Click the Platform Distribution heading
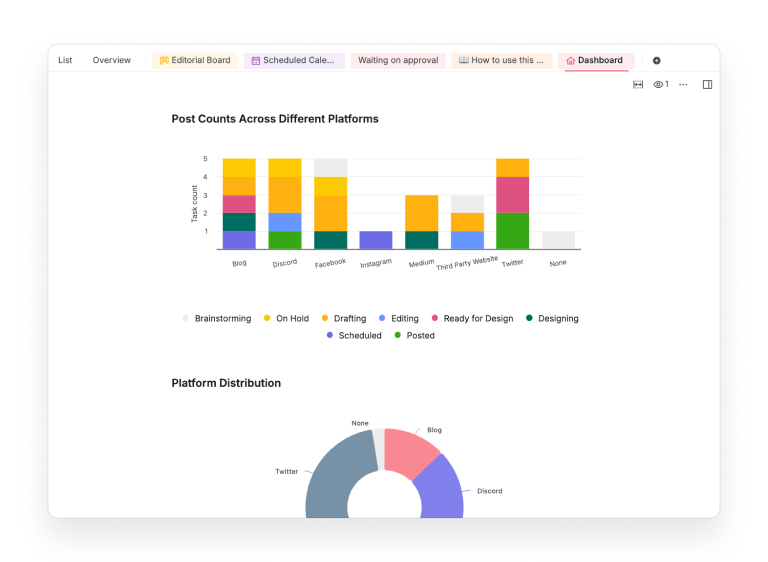The image size is (768, 562). point(226,383)
